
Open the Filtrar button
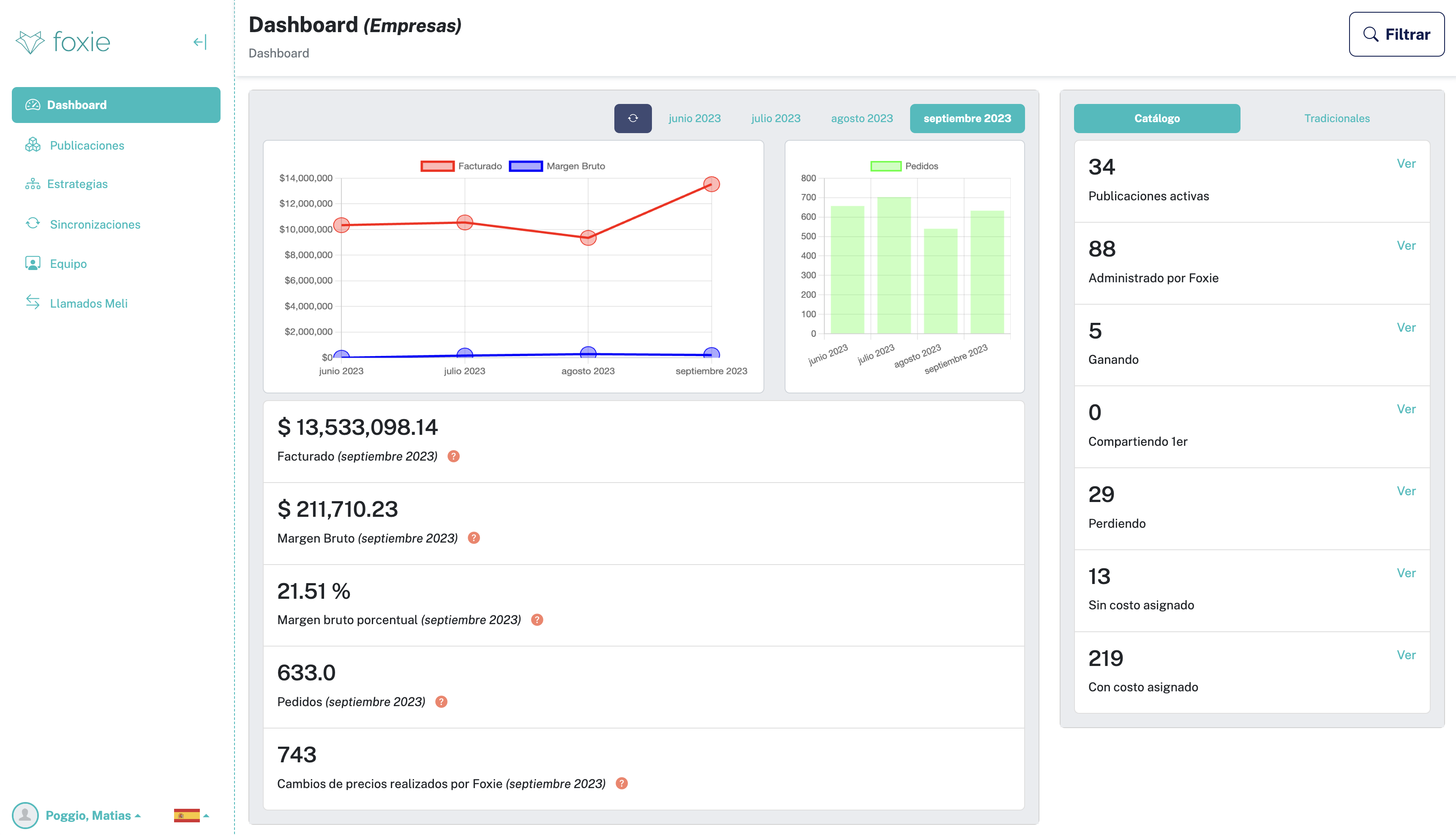[x=1396, y=34]
